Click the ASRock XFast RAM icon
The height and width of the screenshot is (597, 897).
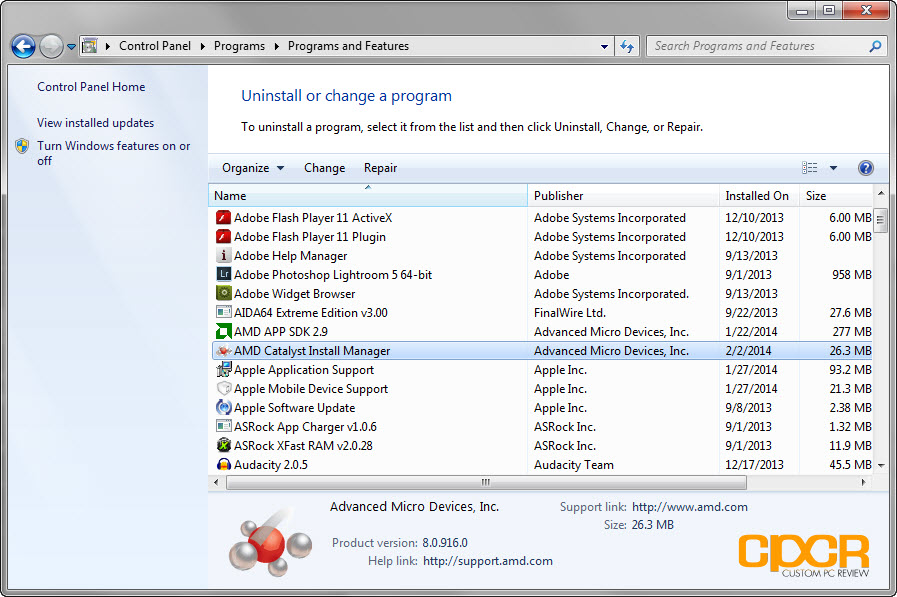[223, 445]
